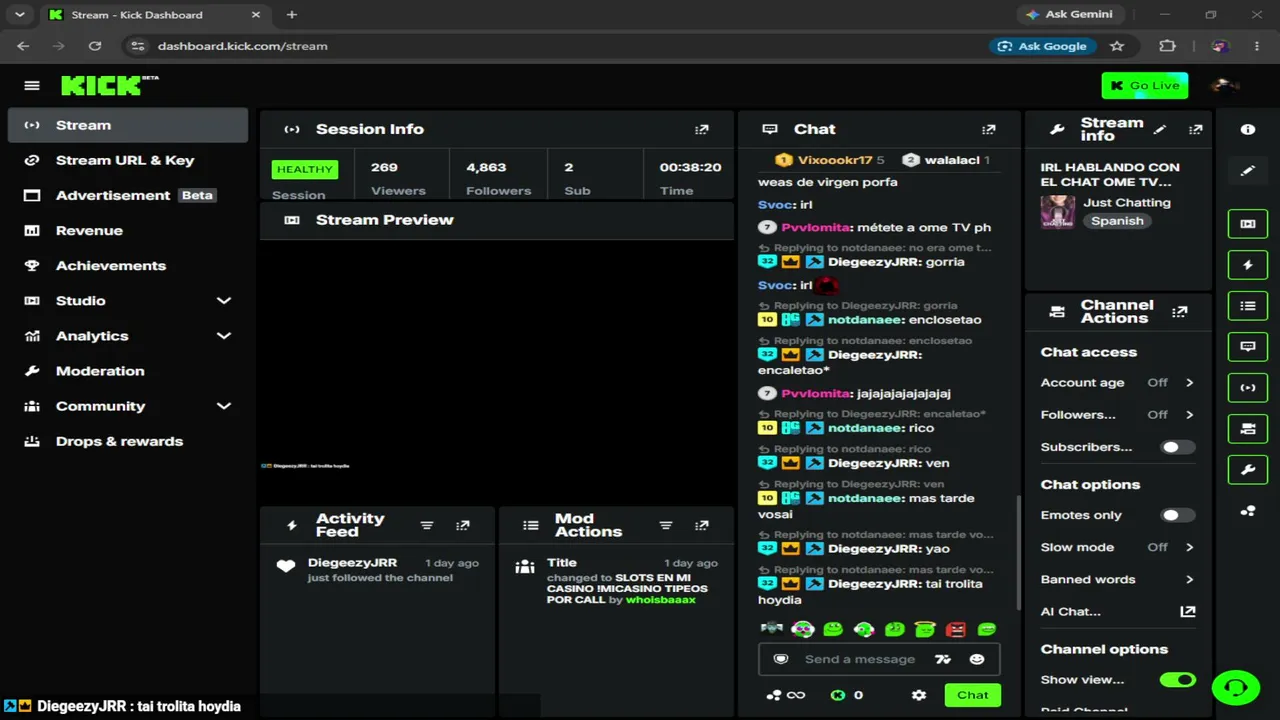Filter the Mod Actions list

[666, 525]
